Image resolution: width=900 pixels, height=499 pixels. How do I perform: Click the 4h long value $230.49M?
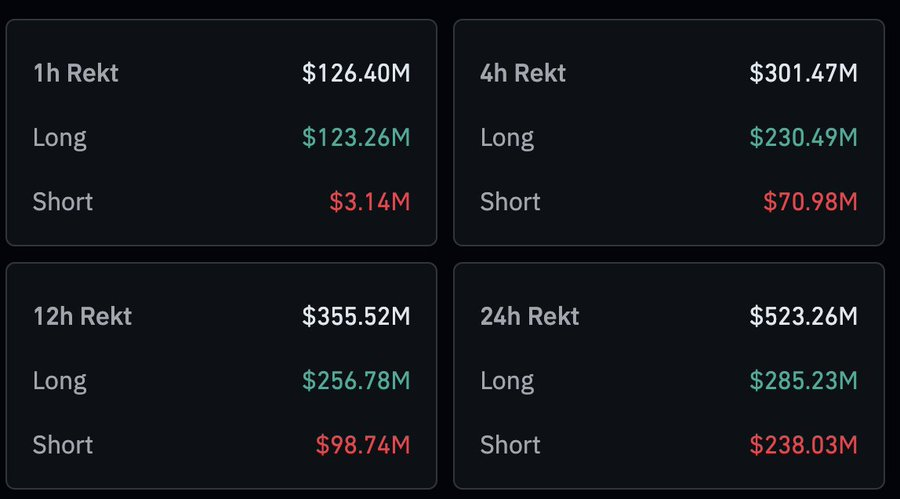[x=803, y=137]
